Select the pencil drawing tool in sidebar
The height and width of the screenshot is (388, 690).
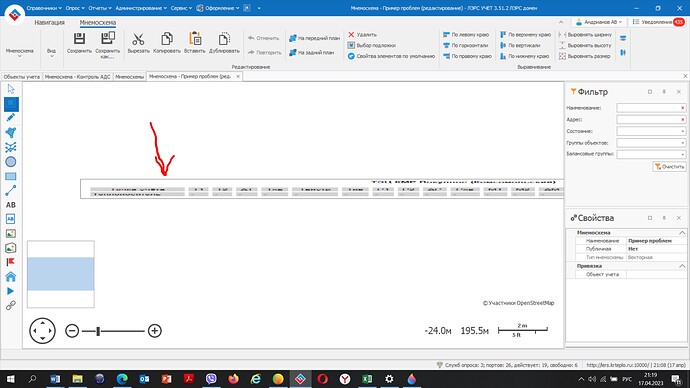tap(11, 117)
